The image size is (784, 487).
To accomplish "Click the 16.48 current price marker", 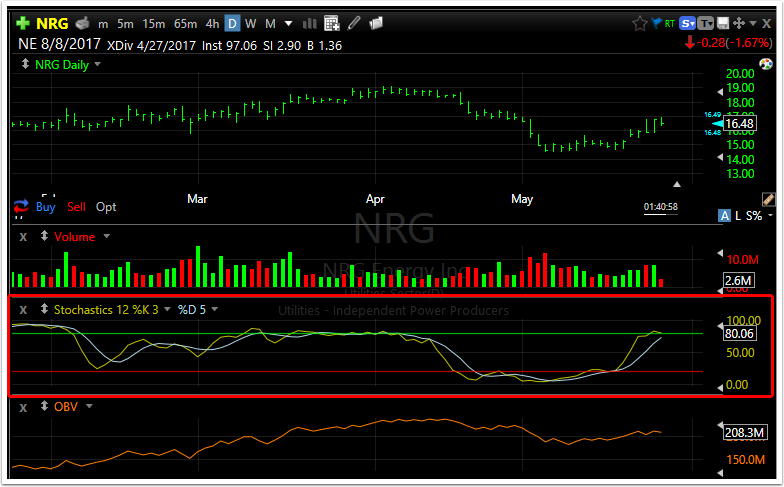I will [x=739, y=123].
